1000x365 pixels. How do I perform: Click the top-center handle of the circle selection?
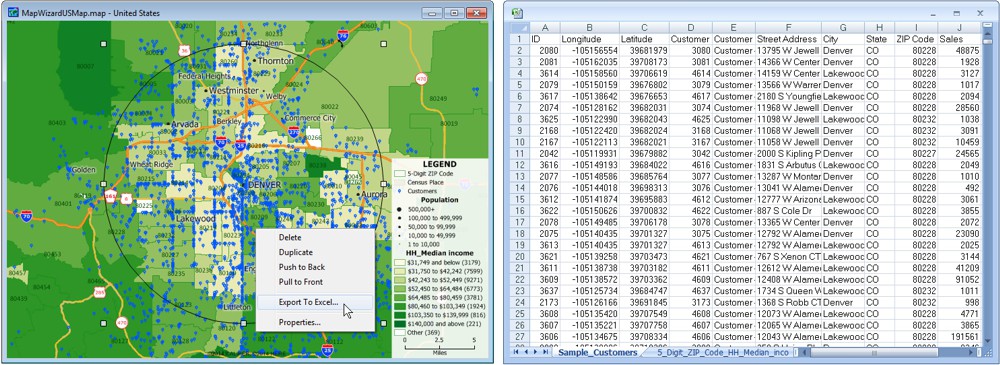(243, 44)
